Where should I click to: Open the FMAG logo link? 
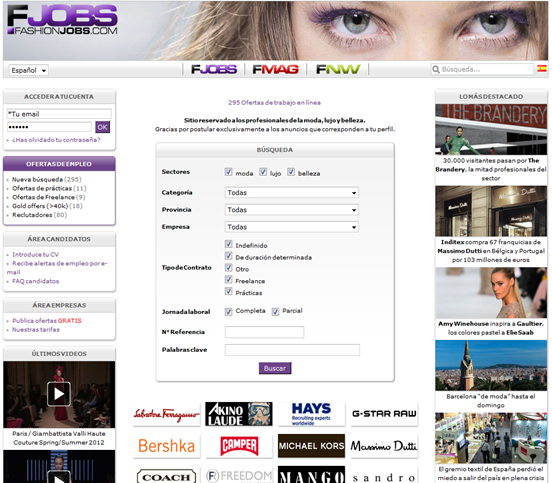click(275, 69)
